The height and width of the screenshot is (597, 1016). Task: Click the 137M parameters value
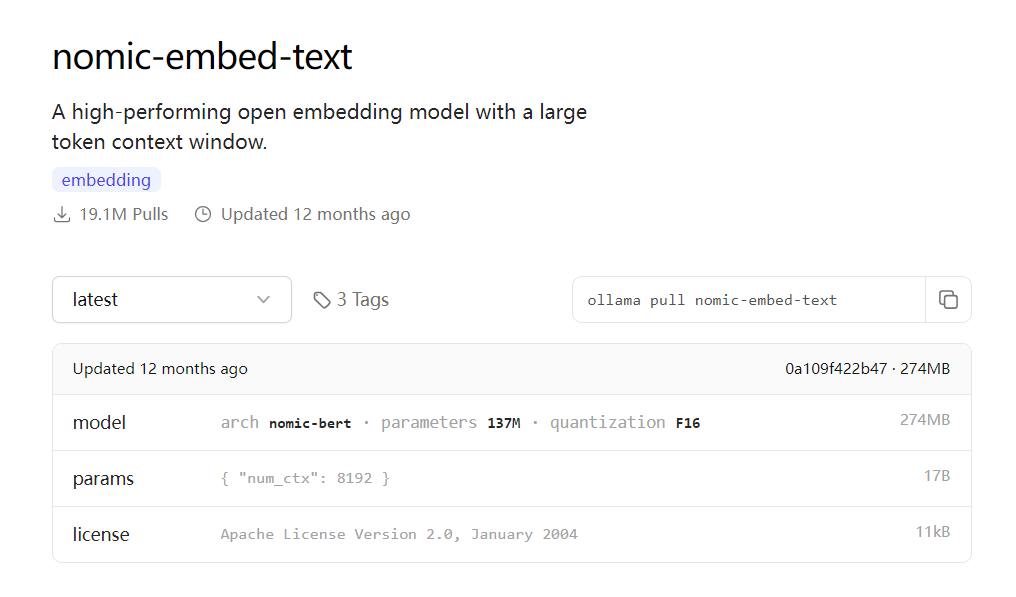[x=504, y=423]
